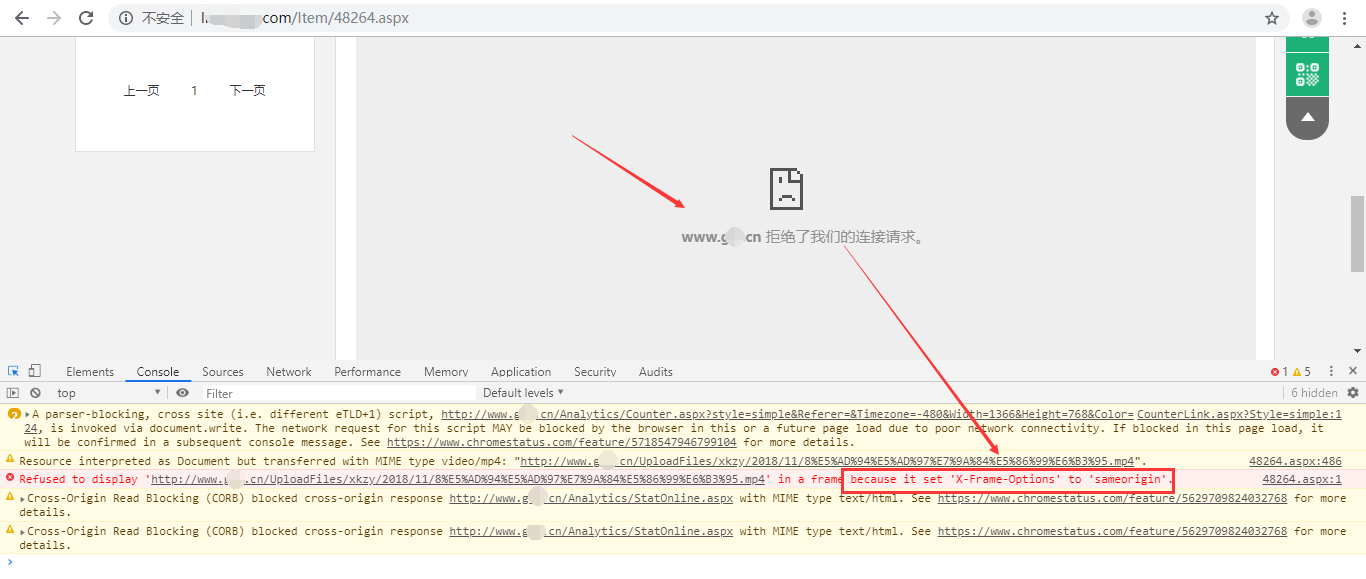Screen dimensions: 1366x579
Task: Click the red error icon beside 'Refused to display'
Action: tap(10, 478)
